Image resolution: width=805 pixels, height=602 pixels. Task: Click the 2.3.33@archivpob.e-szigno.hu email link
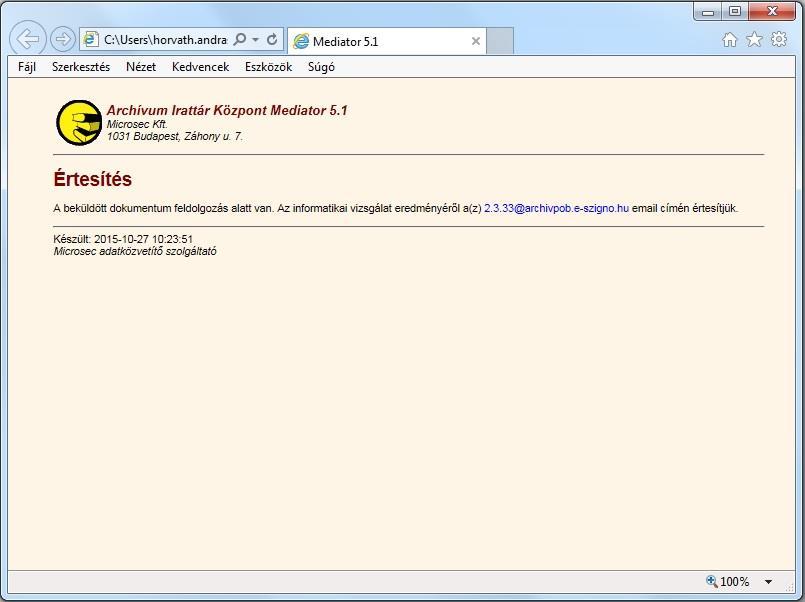click(556, 208)
